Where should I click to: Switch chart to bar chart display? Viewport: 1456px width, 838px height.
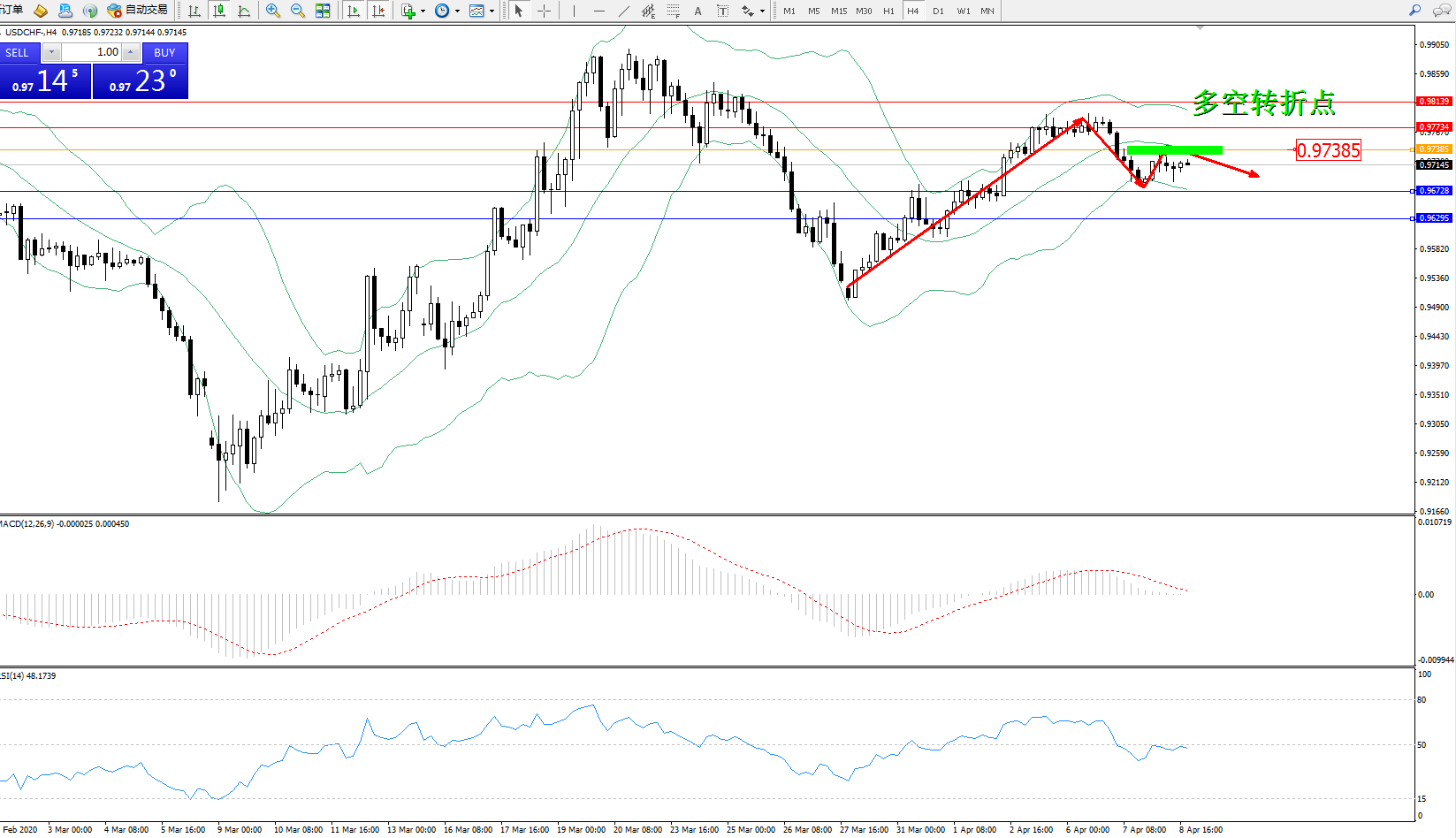point(194,11)
